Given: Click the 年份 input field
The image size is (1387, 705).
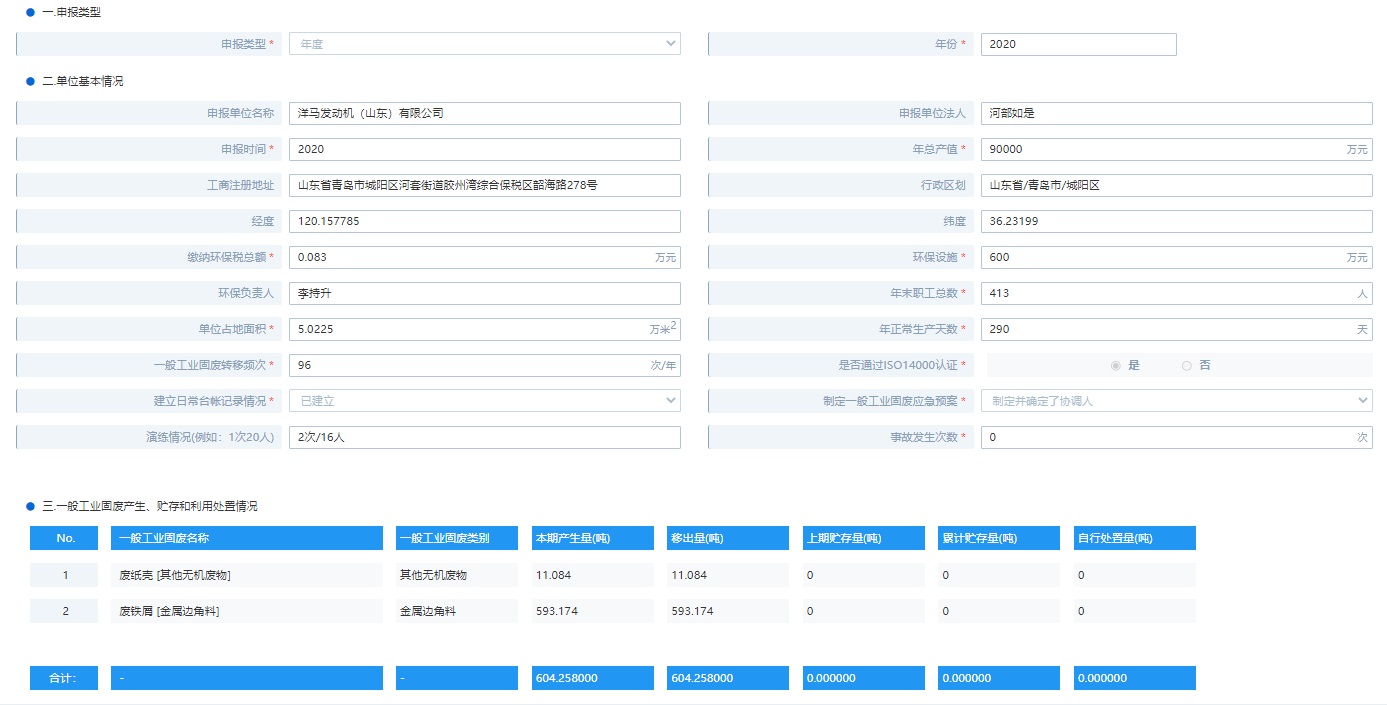Looking at the screenshot, I should pyautogui.click(x=1078, y=44).
